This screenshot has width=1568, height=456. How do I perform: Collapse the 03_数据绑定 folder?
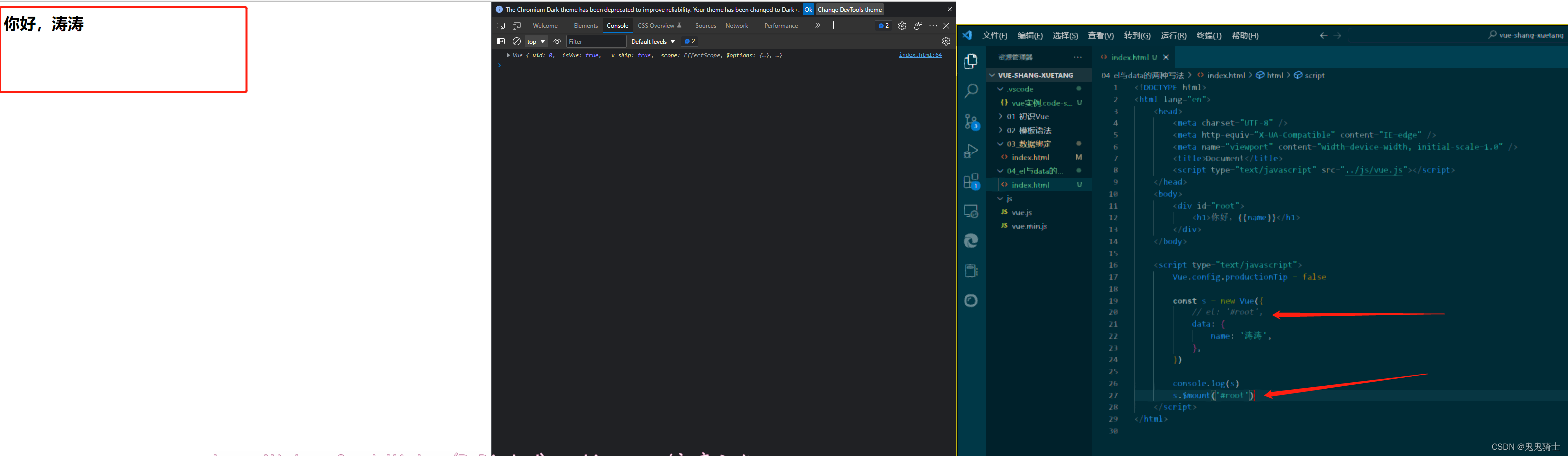[1039, 144]
